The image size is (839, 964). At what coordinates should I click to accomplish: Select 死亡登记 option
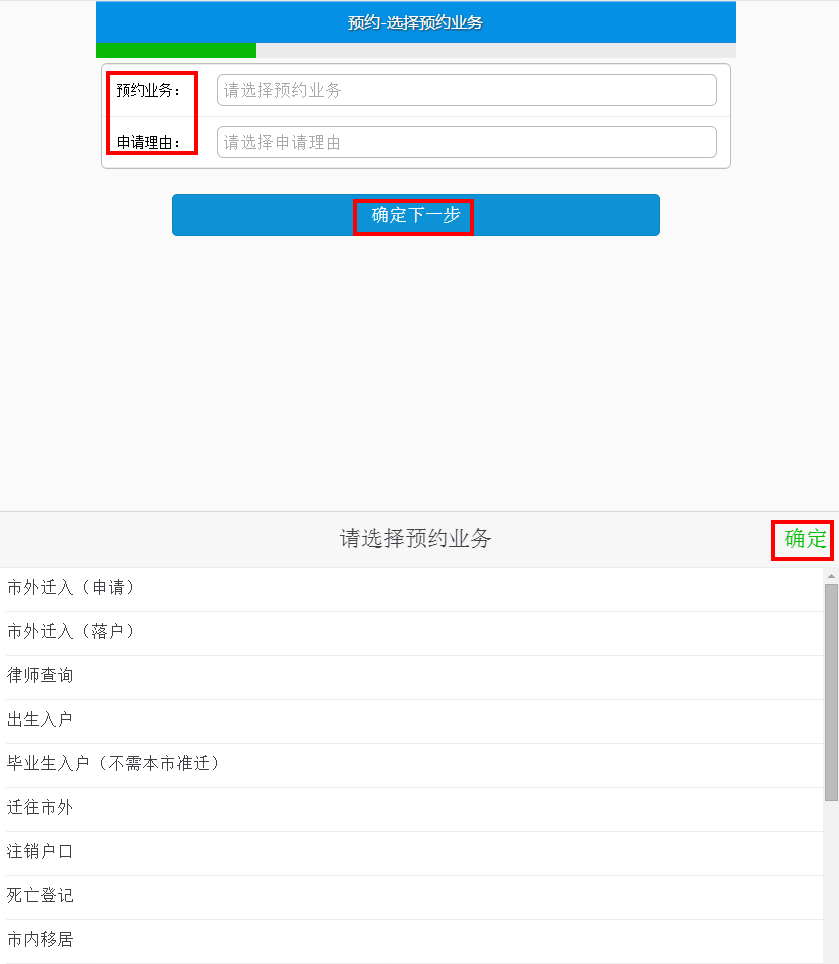coord(41,896)
